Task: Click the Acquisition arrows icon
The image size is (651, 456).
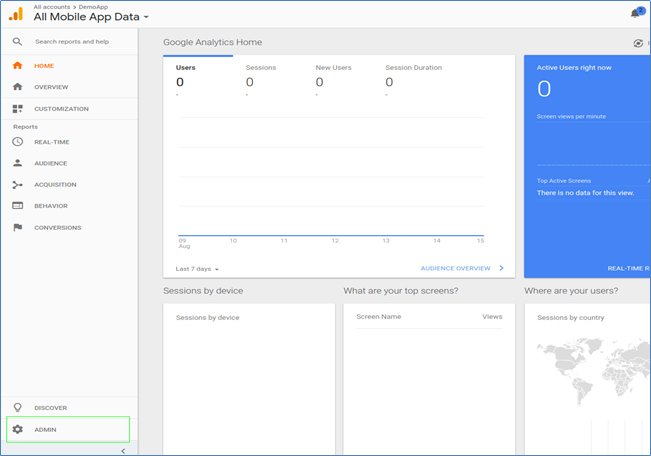Action: [x=17, y=184]
